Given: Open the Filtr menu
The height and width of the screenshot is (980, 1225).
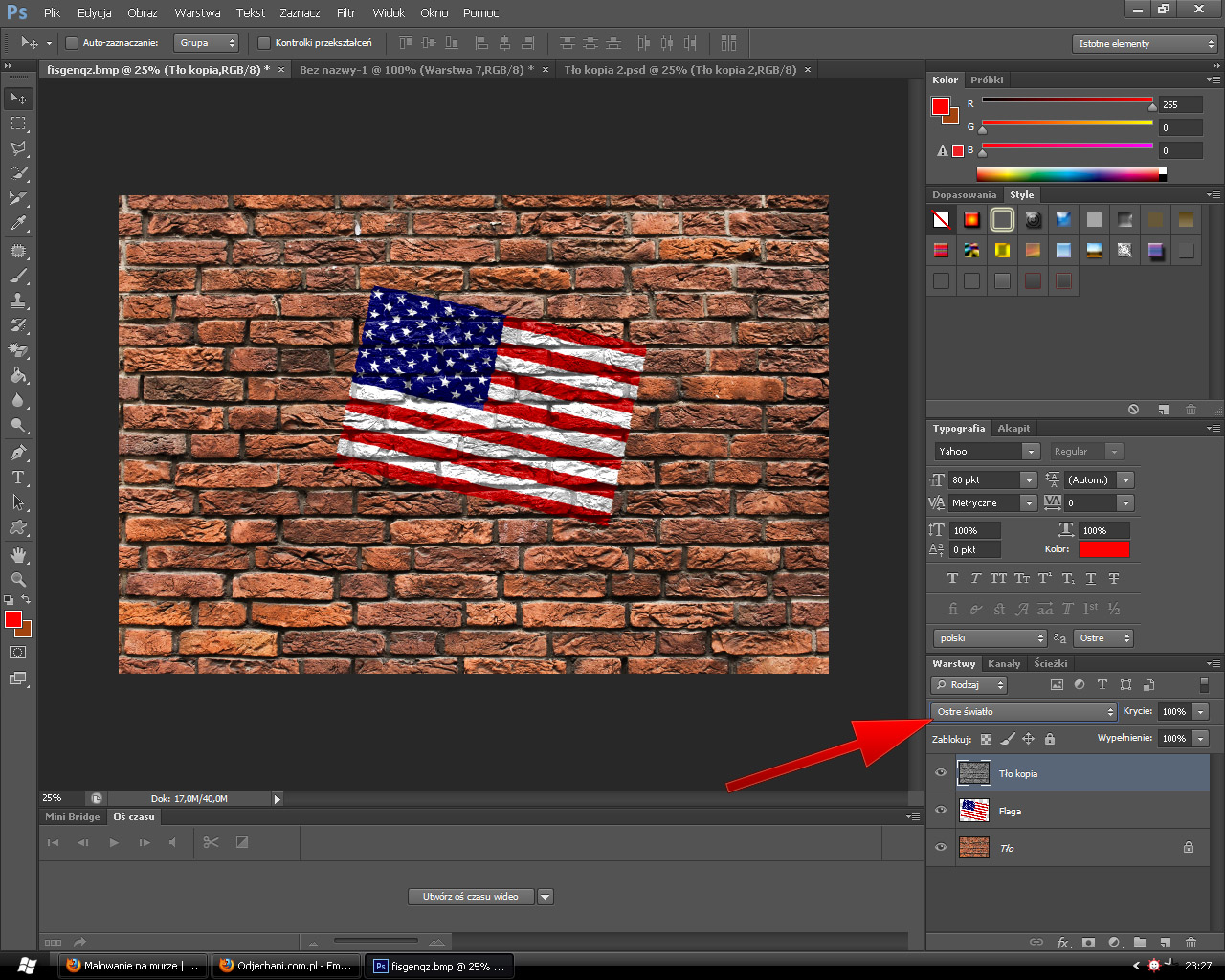Looking at the screenshot, I should pyautogui.click(x=346, y=12).
